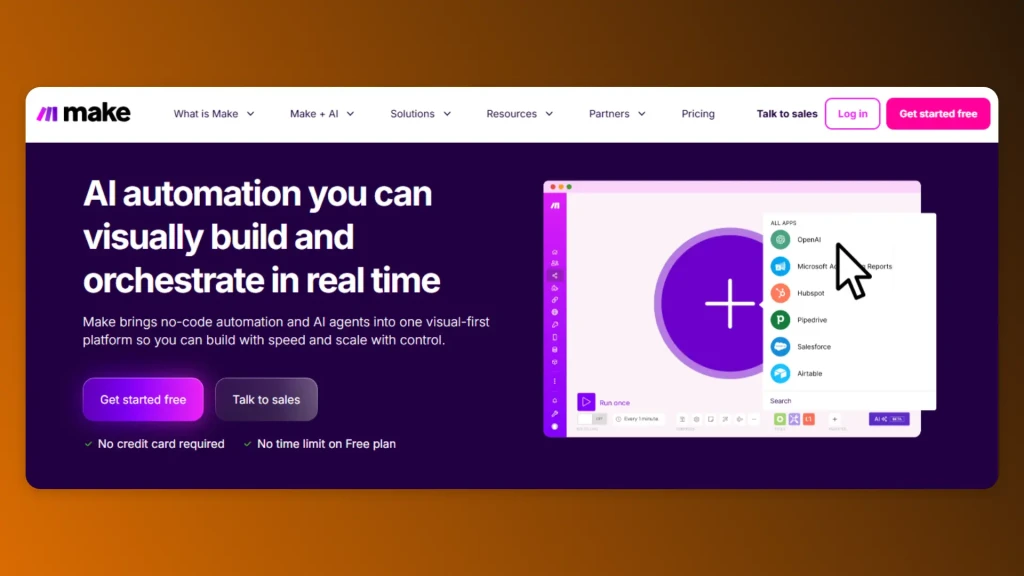This screenshot has width=1024, height=576.
Task: Expand the Solutions navigation dropdown
Action: tap(419, 113)
